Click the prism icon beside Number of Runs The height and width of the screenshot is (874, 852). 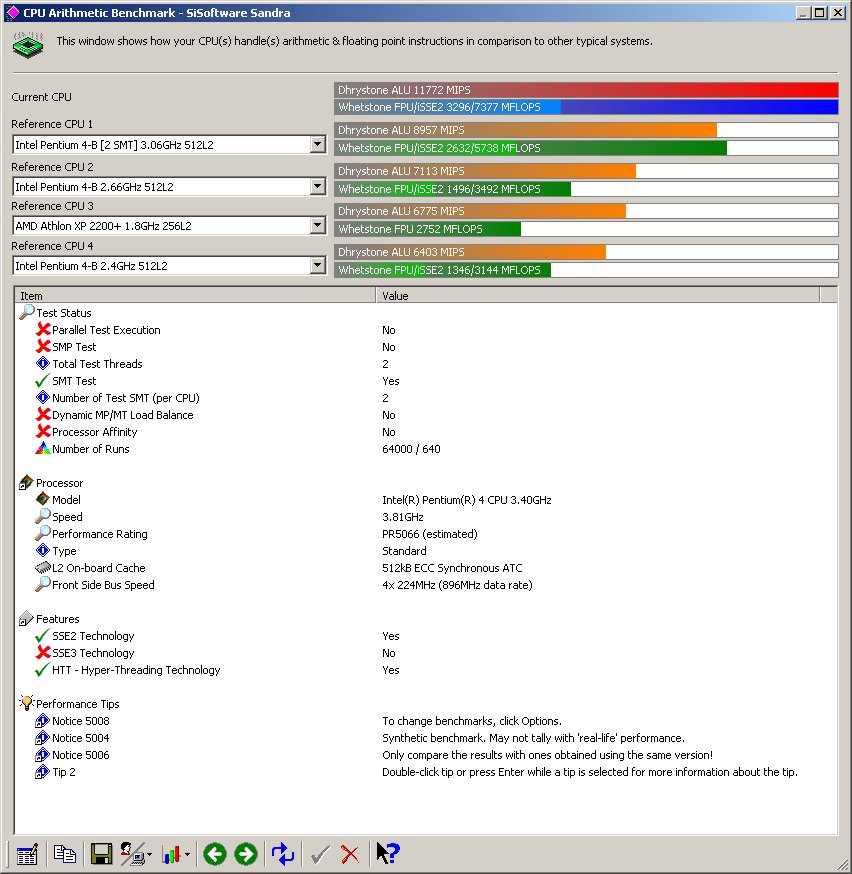click(x=43, y=448)
